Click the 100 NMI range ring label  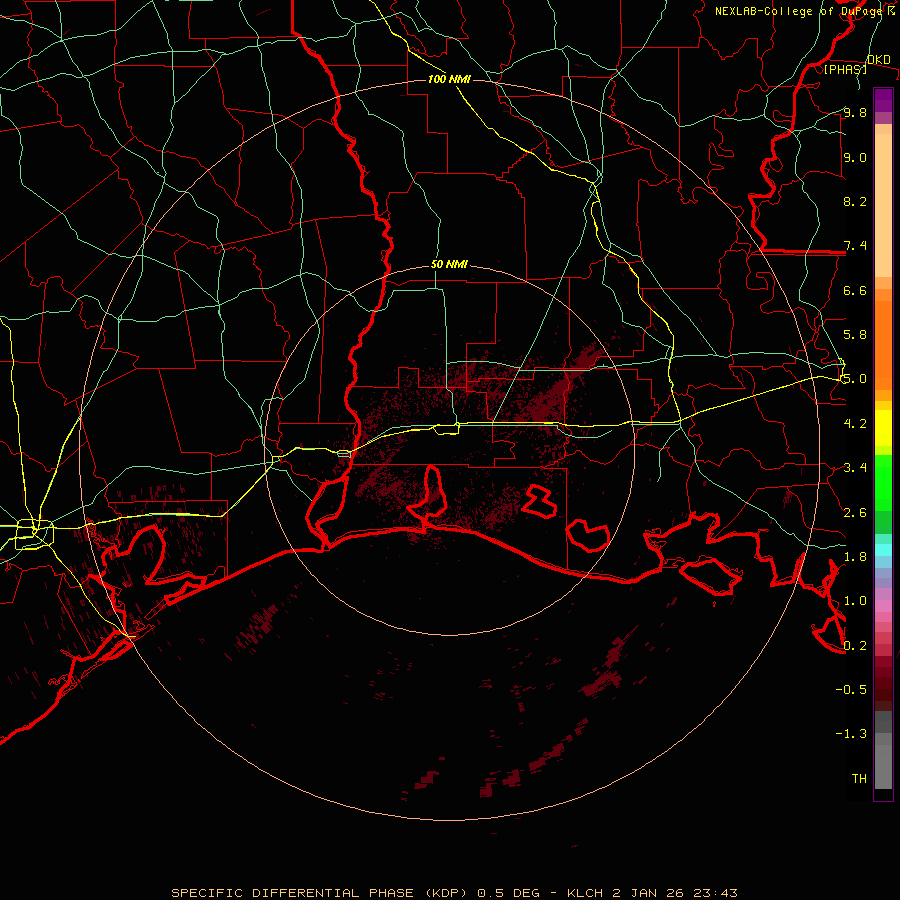449,79
